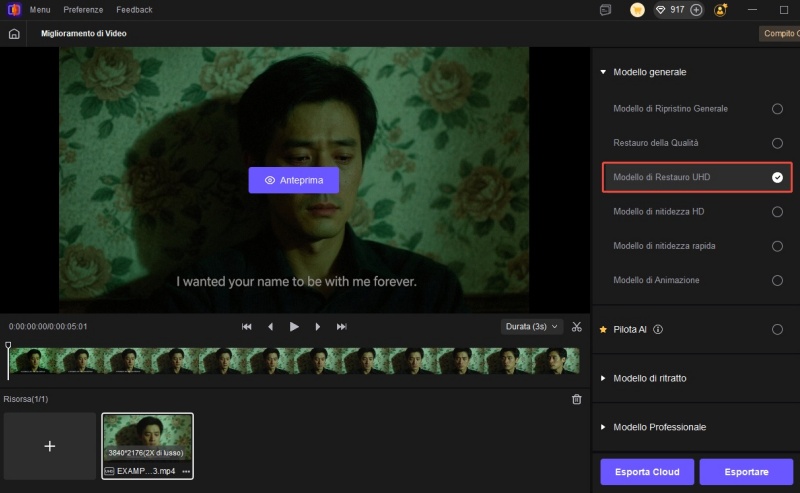Click the Esporta Cloud button
800x493 pixels.
point(646,472)
